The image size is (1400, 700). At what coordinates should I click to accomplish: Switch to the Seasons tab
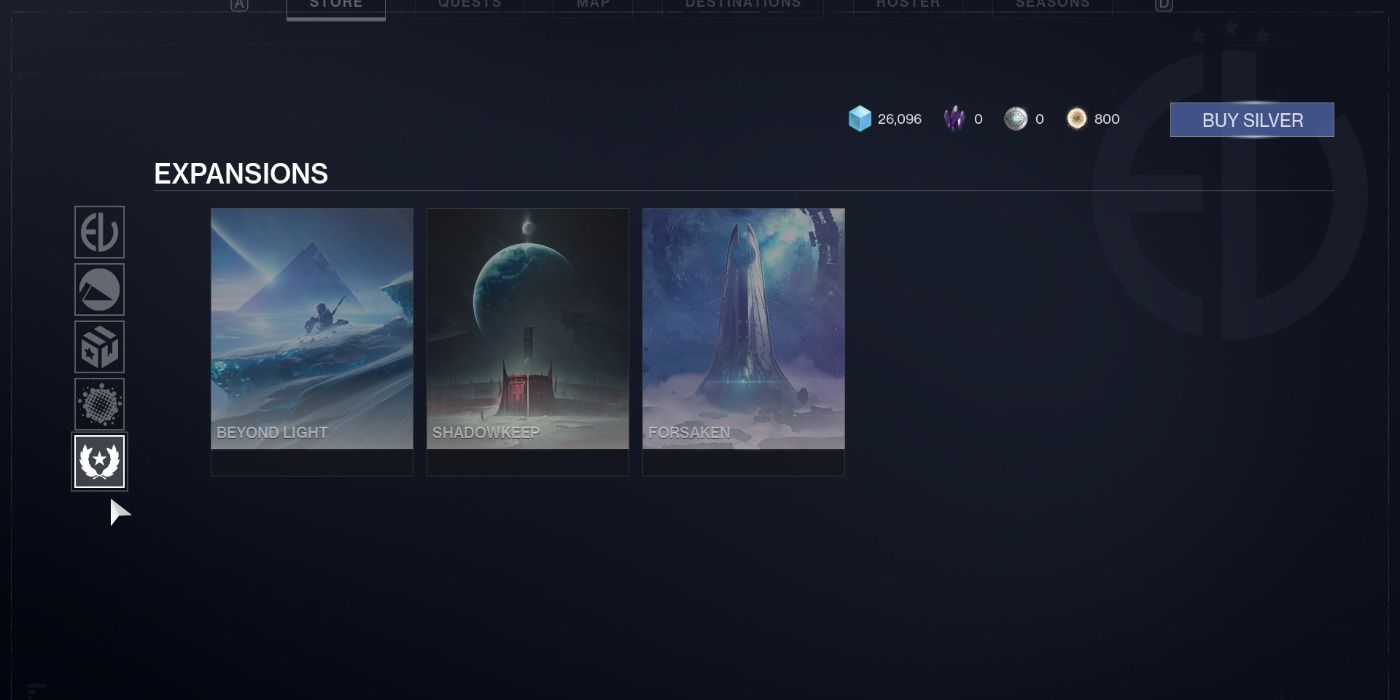pos(1052,5)
